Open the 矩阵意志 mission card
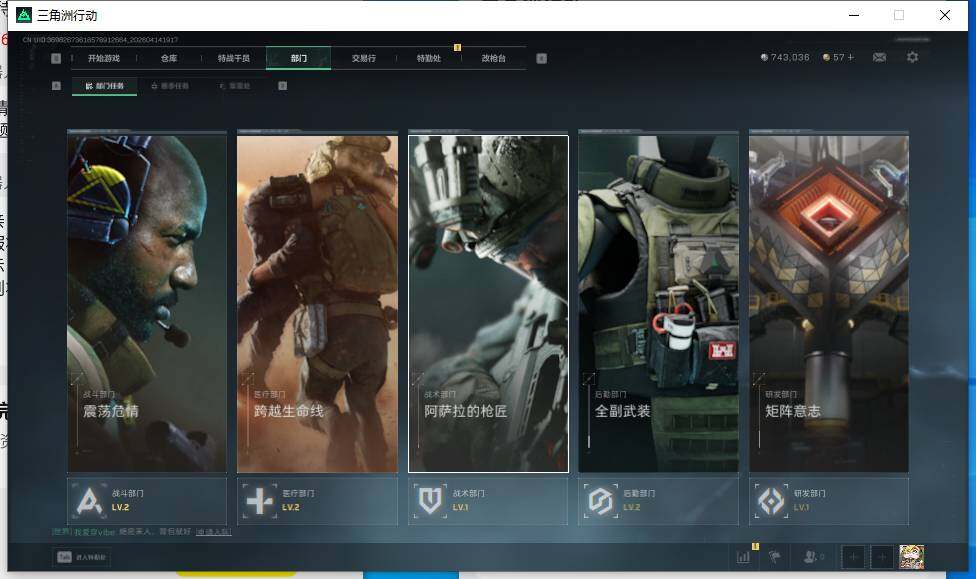976x579 pixels. tap(829, 304)
